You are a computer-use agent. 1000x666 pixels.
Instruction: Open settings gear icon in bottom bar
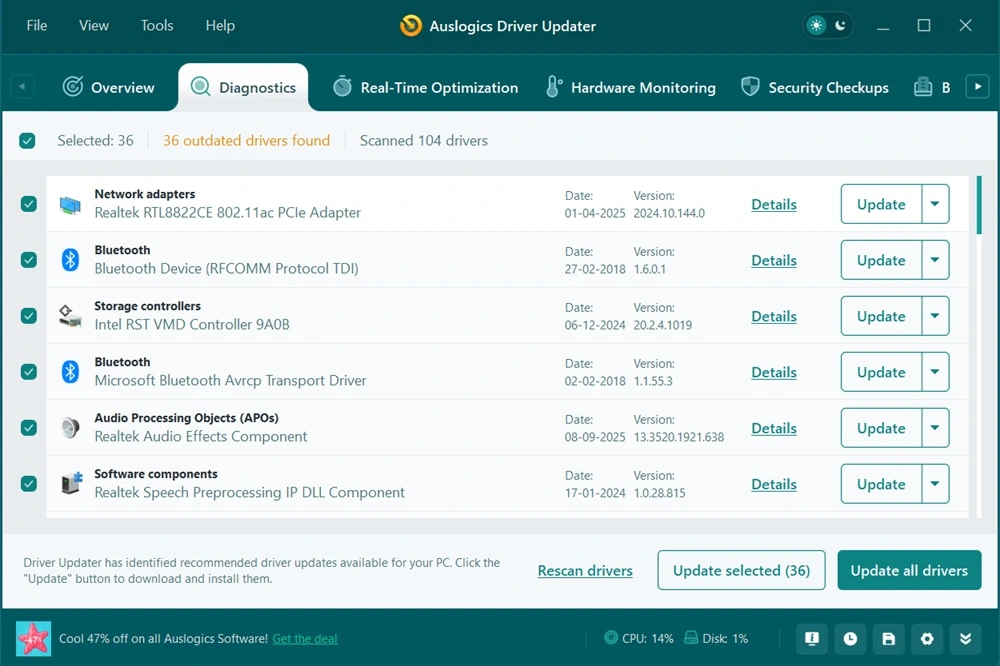[x=927, y=639]
